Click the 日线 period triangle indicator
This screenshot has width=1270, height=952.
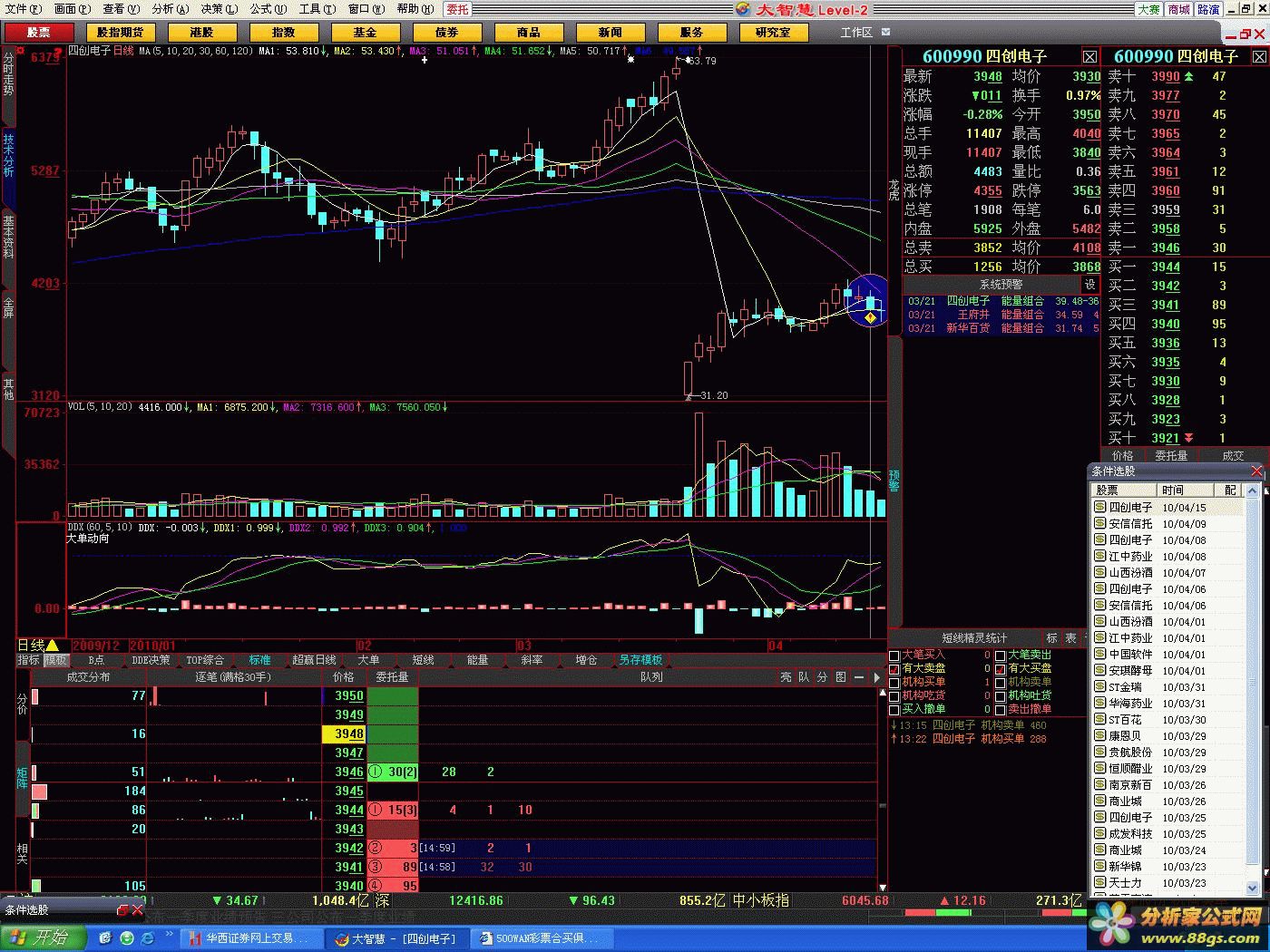pyautogui.click(x=52, y=645)
